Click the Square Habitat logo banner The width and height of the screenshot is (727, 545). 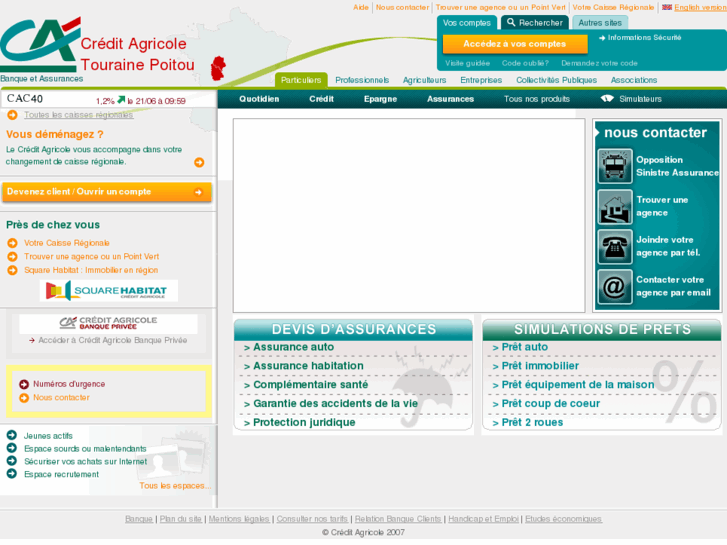point(108,291)
